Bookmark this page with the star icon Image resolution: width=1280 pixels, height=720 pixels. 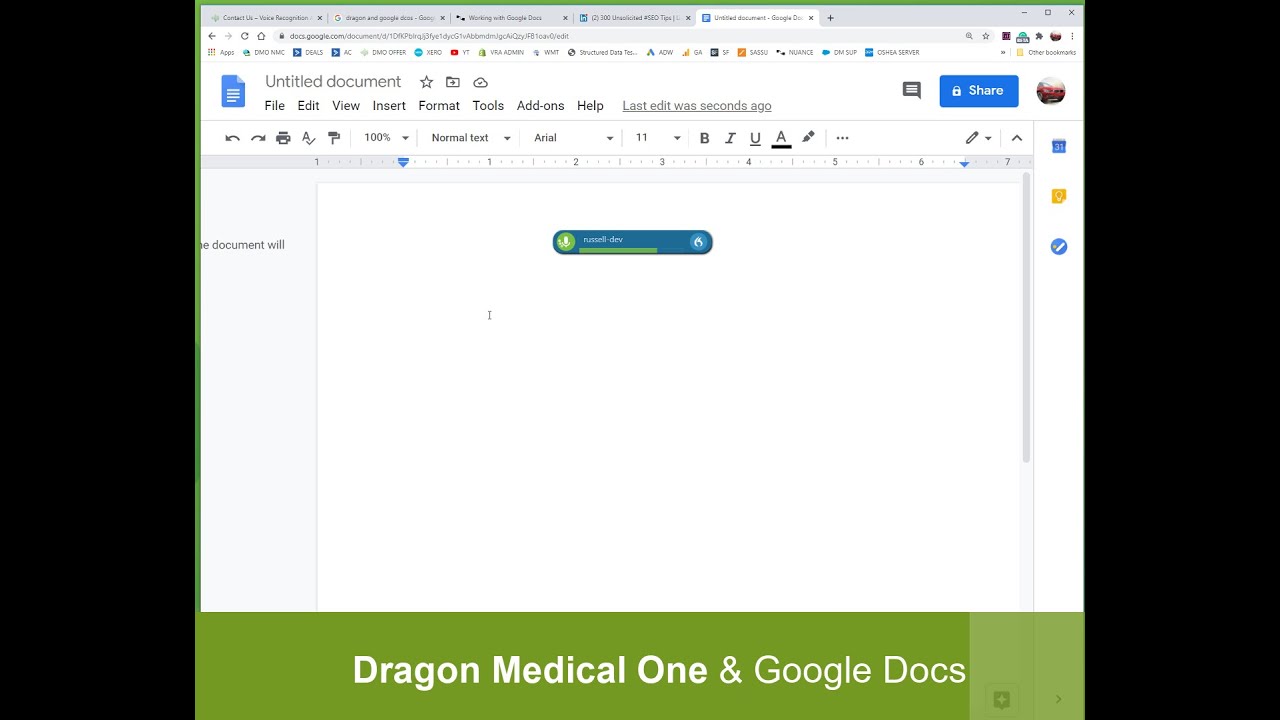click(986, 36)
